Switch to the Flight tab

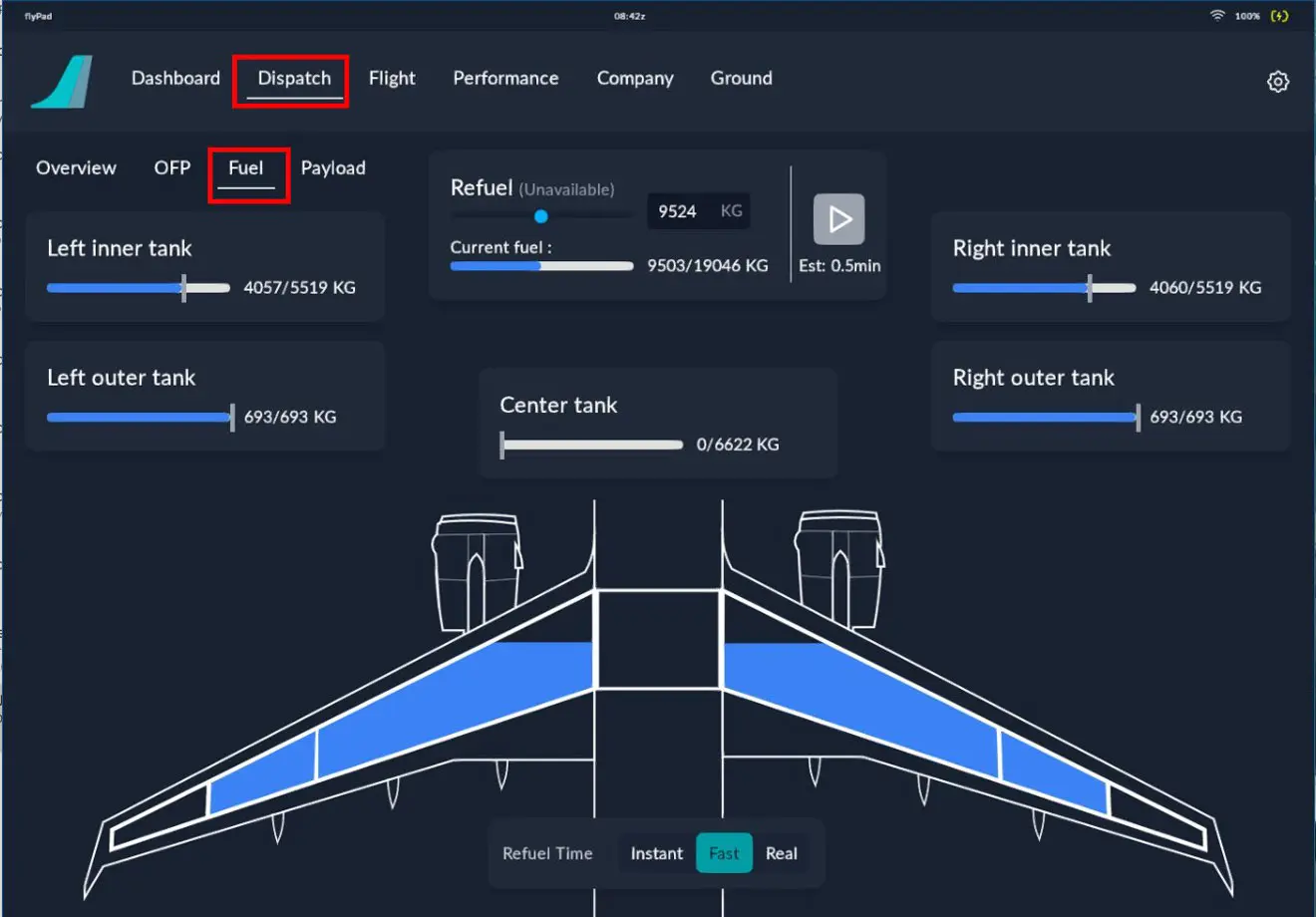[x=392, y=79]
